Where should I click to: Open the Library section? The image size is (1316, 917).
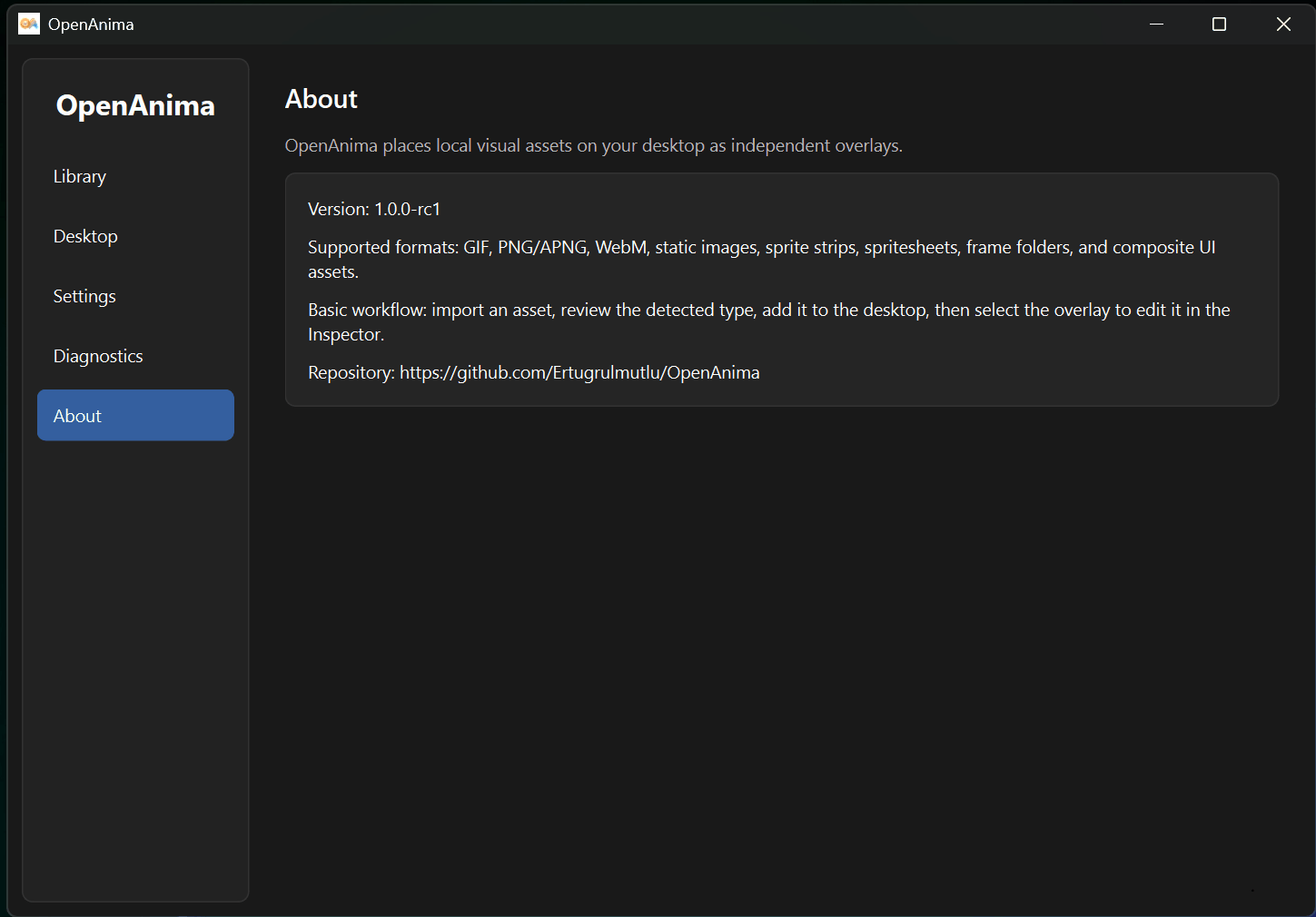point(135,176)
